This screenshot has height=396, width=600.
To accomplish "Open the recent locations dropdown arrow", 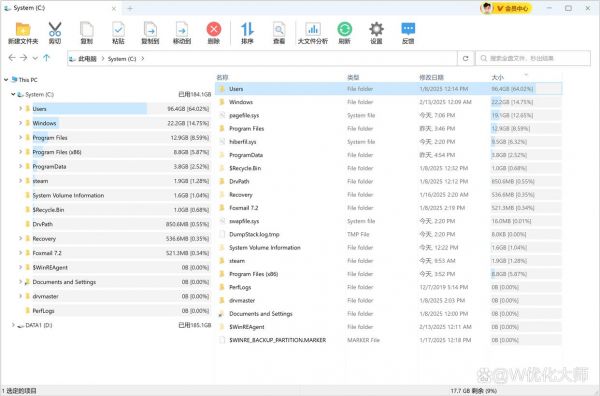I will [x=35, y=58].
